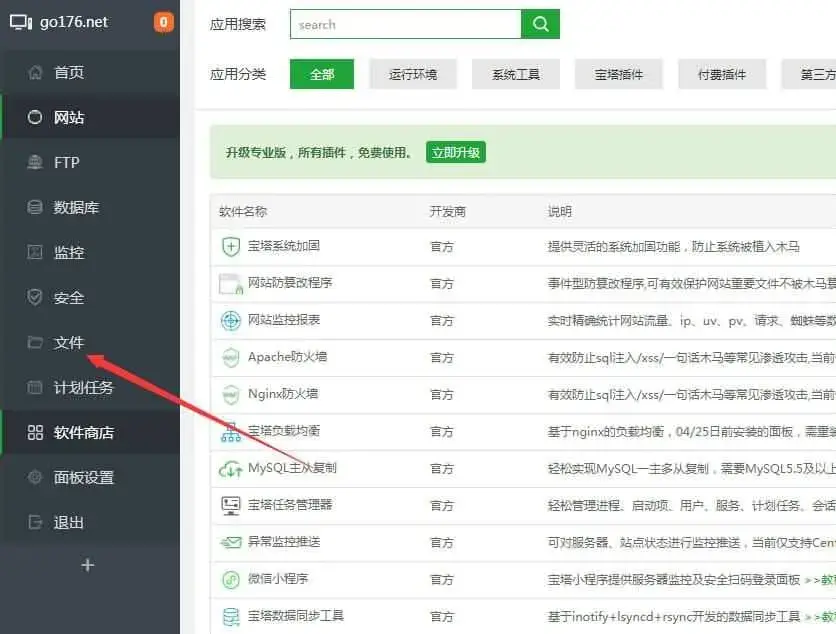
Task: Click the monitor icon beside go176.net
Action: point(21,22)
